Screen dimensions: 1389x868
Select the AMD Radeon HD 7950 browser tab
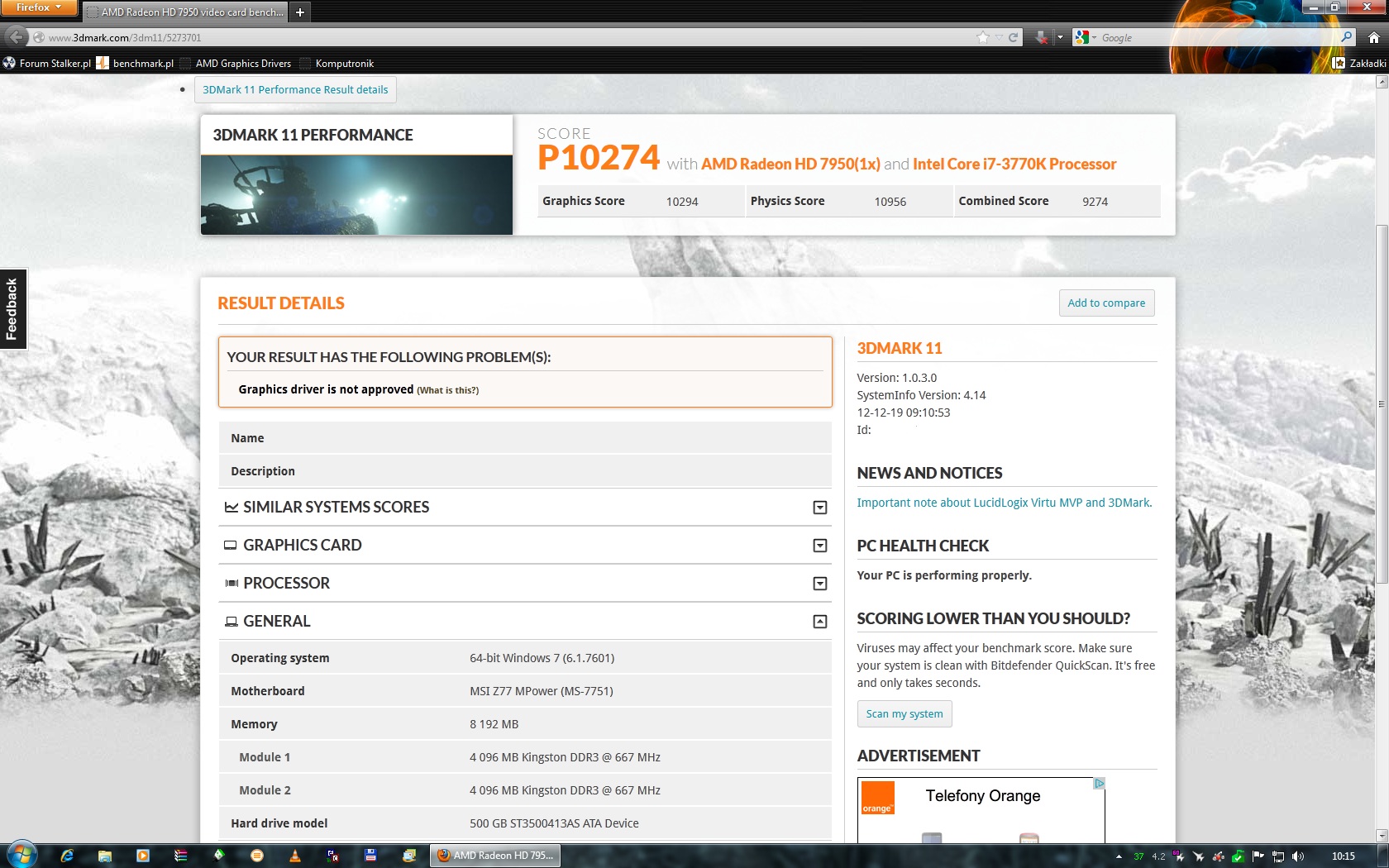184,12
